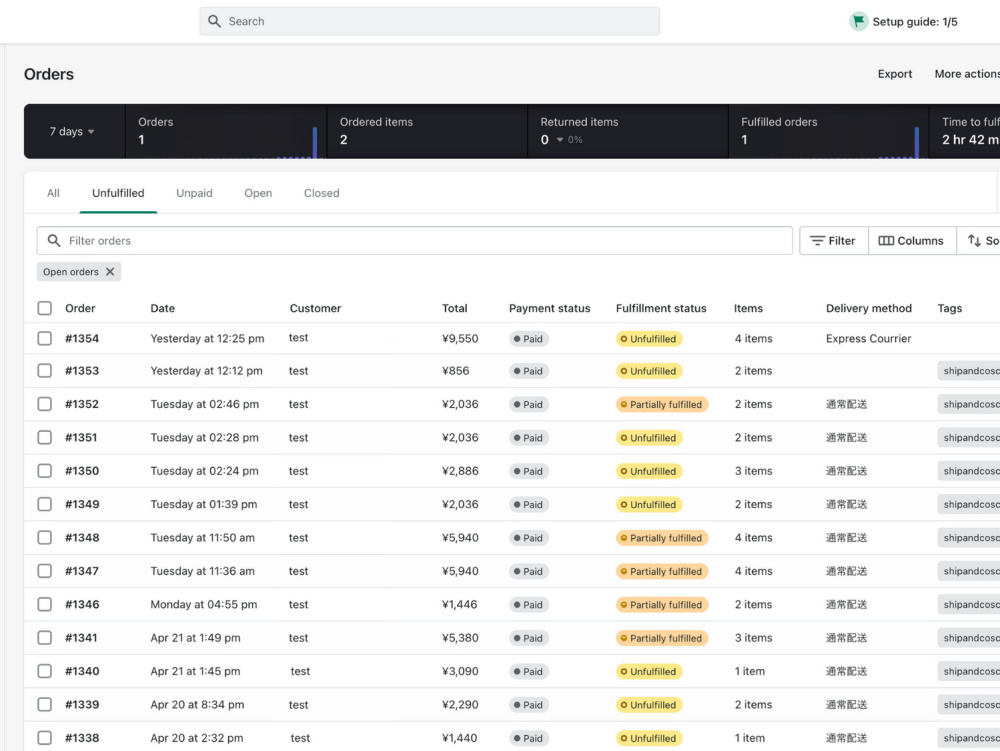Open the Columns layout picker
Viewport: 1000px width, 751px height.
[911, 241]
